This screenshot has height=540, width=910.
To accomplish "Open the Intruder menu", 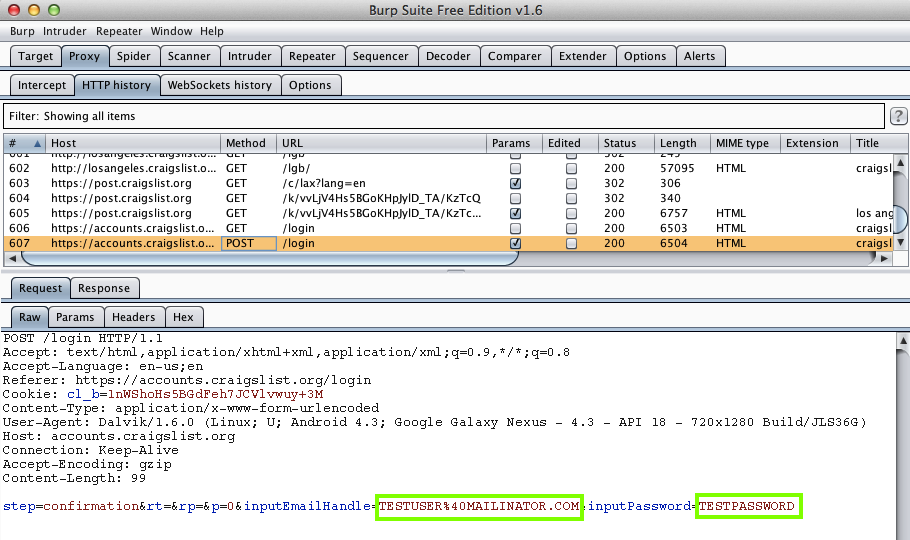I will pos(65,31).
